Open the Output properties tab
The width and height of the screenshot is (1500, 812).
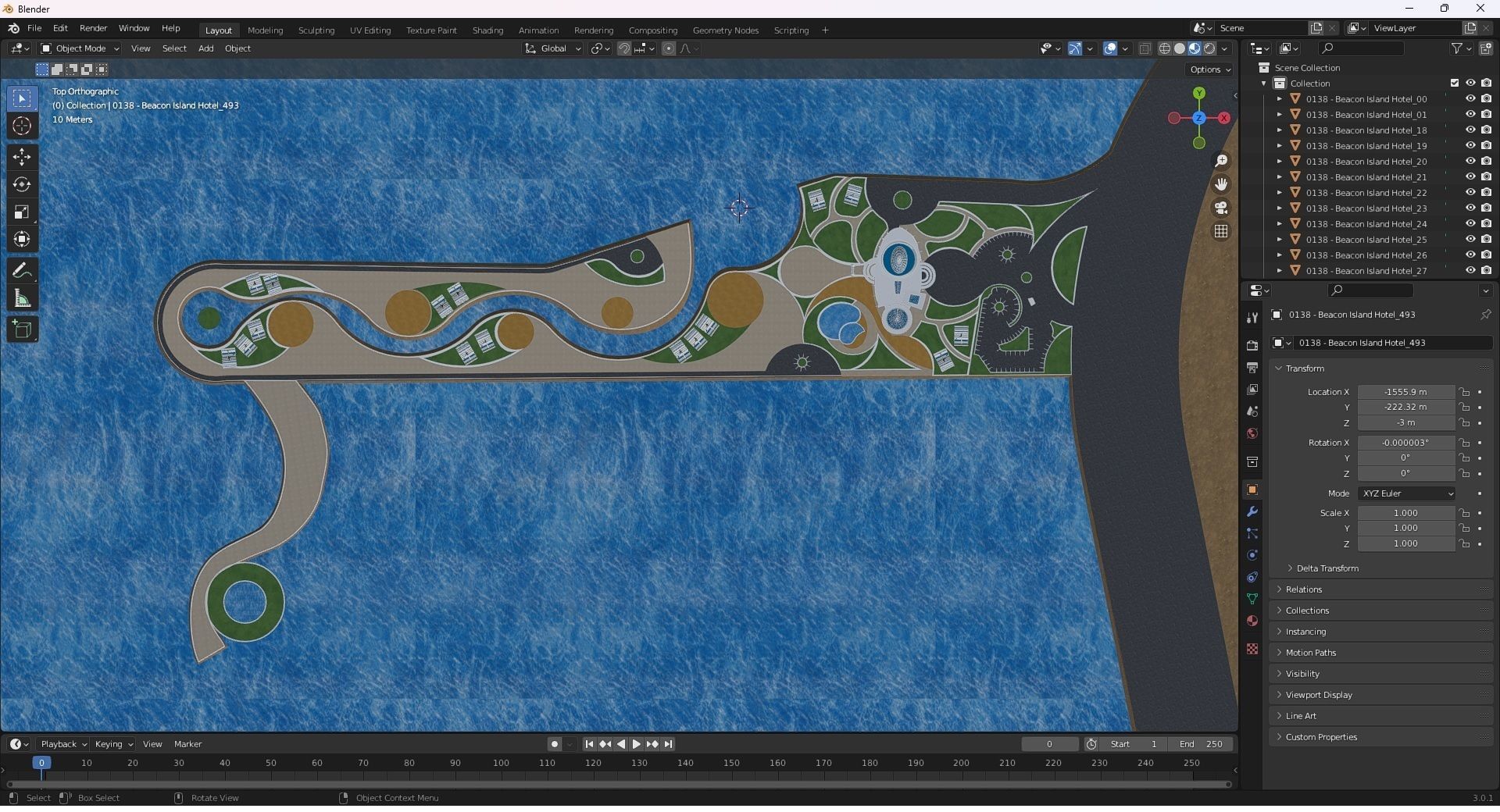click(1252, 367)
